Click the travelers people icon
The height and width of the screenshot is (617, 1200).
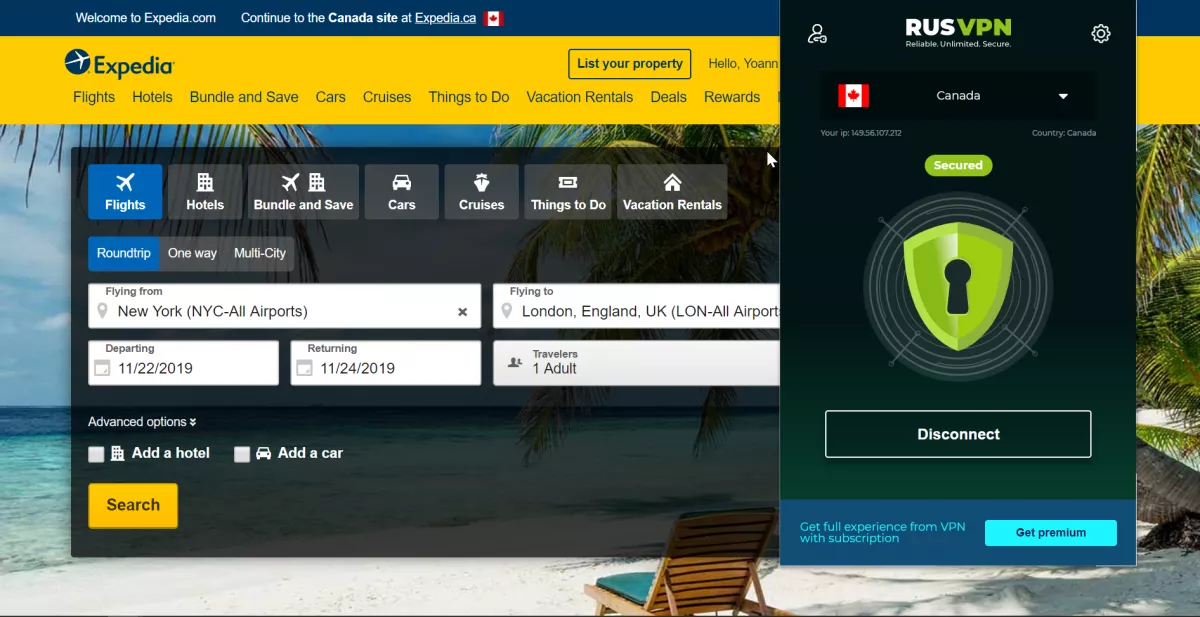pyautogui.click(x=515, y=362)
